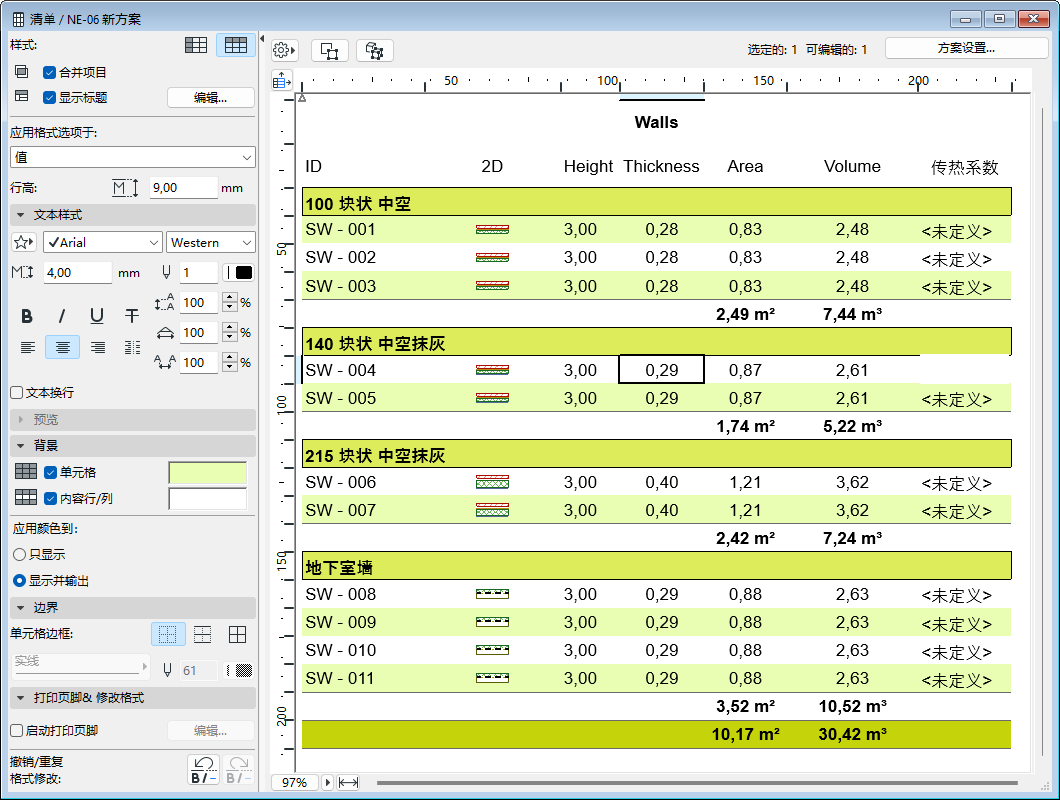Click the Bold text formatting icon

point(27,316)
